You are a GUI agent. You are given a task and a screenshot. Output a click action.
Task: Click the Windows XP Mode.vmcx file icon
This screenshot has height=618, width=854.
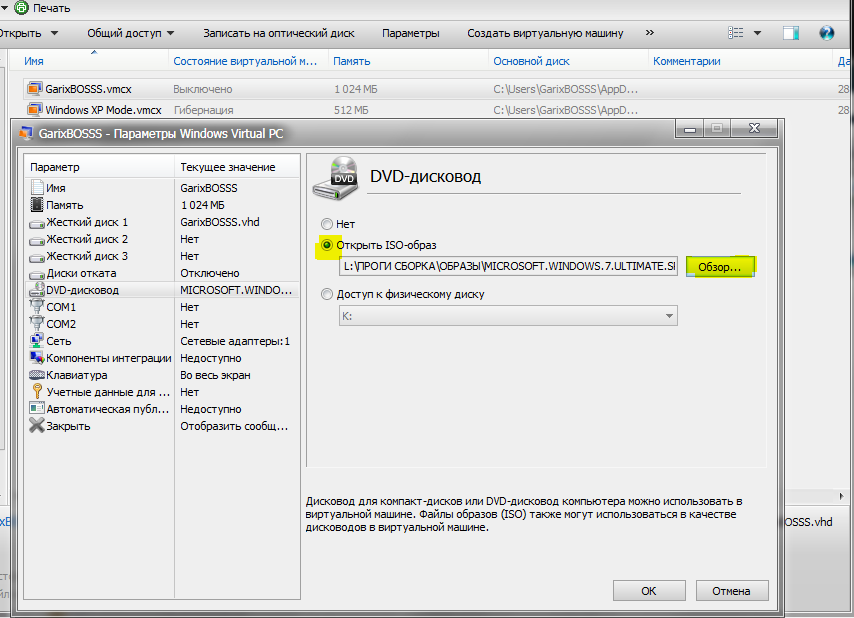[x=34, y=109]
